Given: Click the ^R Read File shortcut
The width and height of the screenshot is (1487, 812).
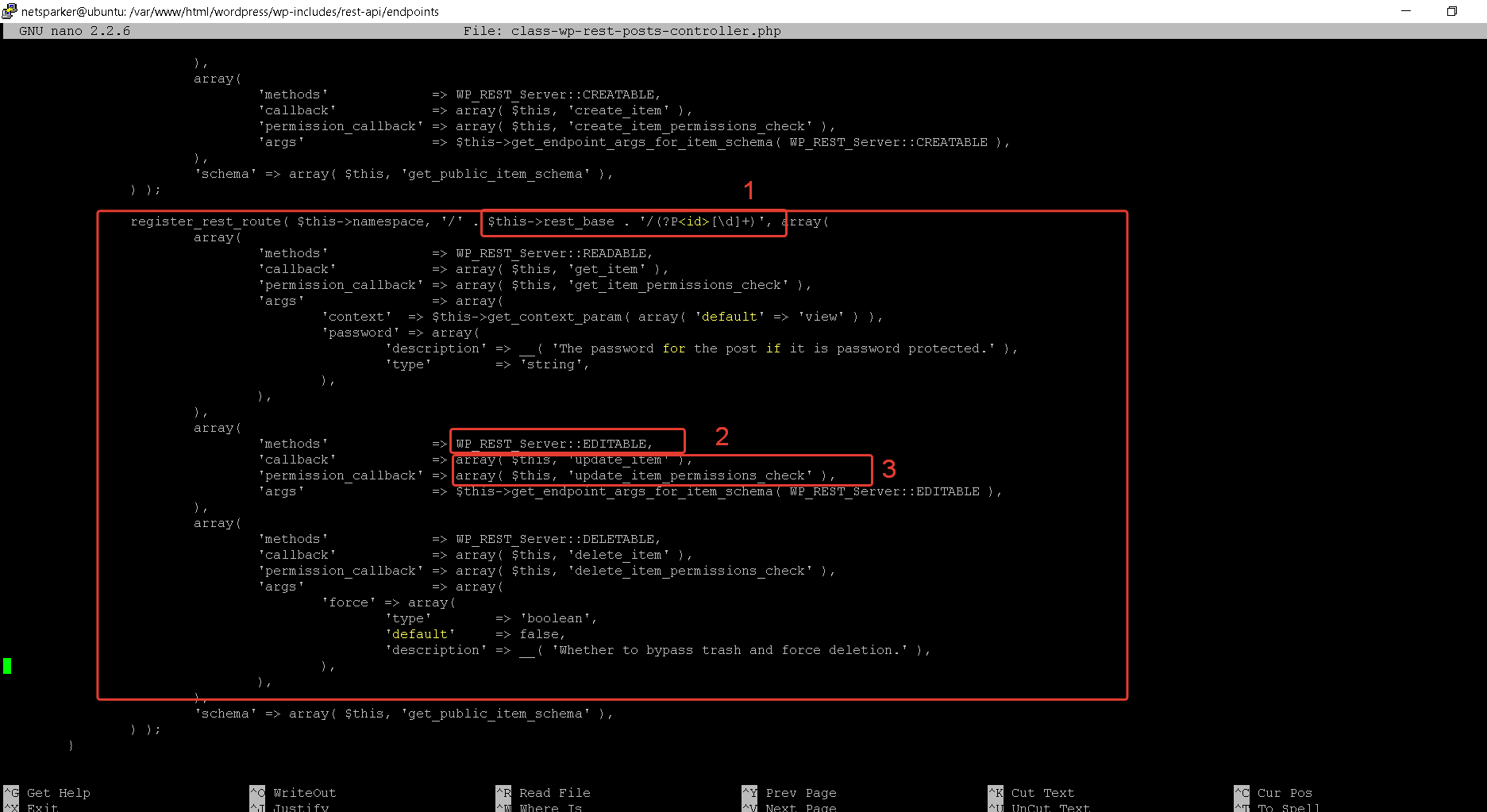Looking at the screenshot, I should pyautogui.click(x=543, y=793).
